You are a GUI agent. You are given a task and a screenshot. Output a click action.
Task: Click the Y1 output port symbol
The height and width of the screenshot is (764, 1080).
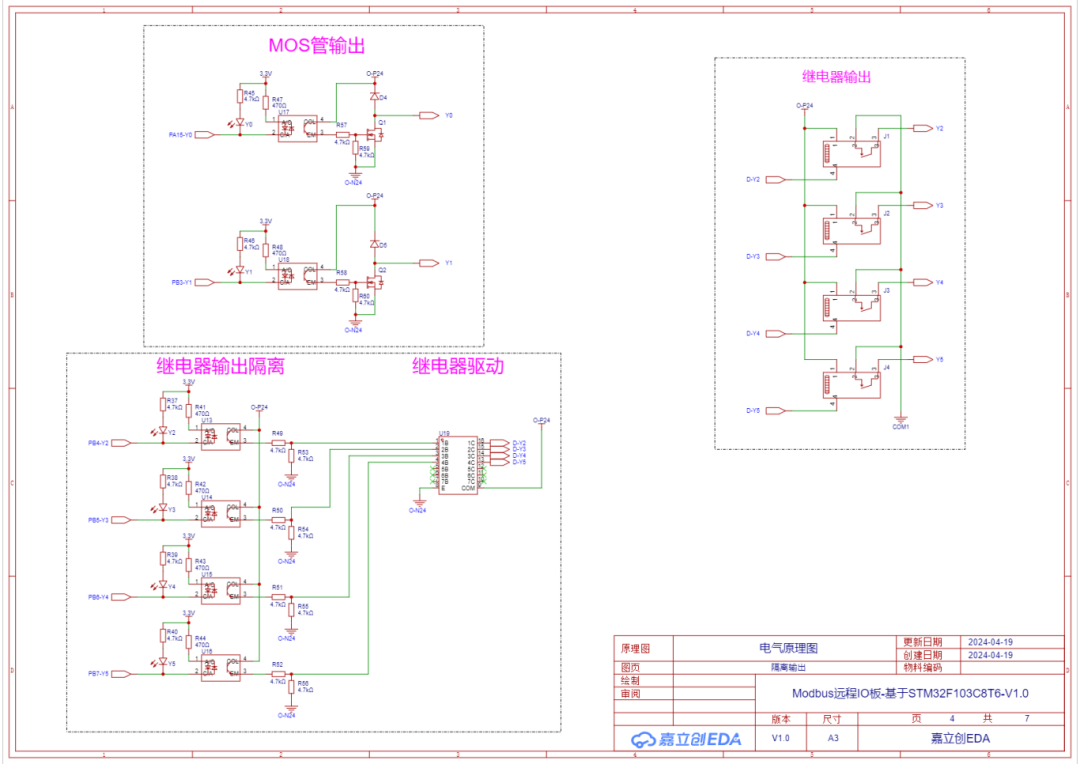[x=430, y=263]
